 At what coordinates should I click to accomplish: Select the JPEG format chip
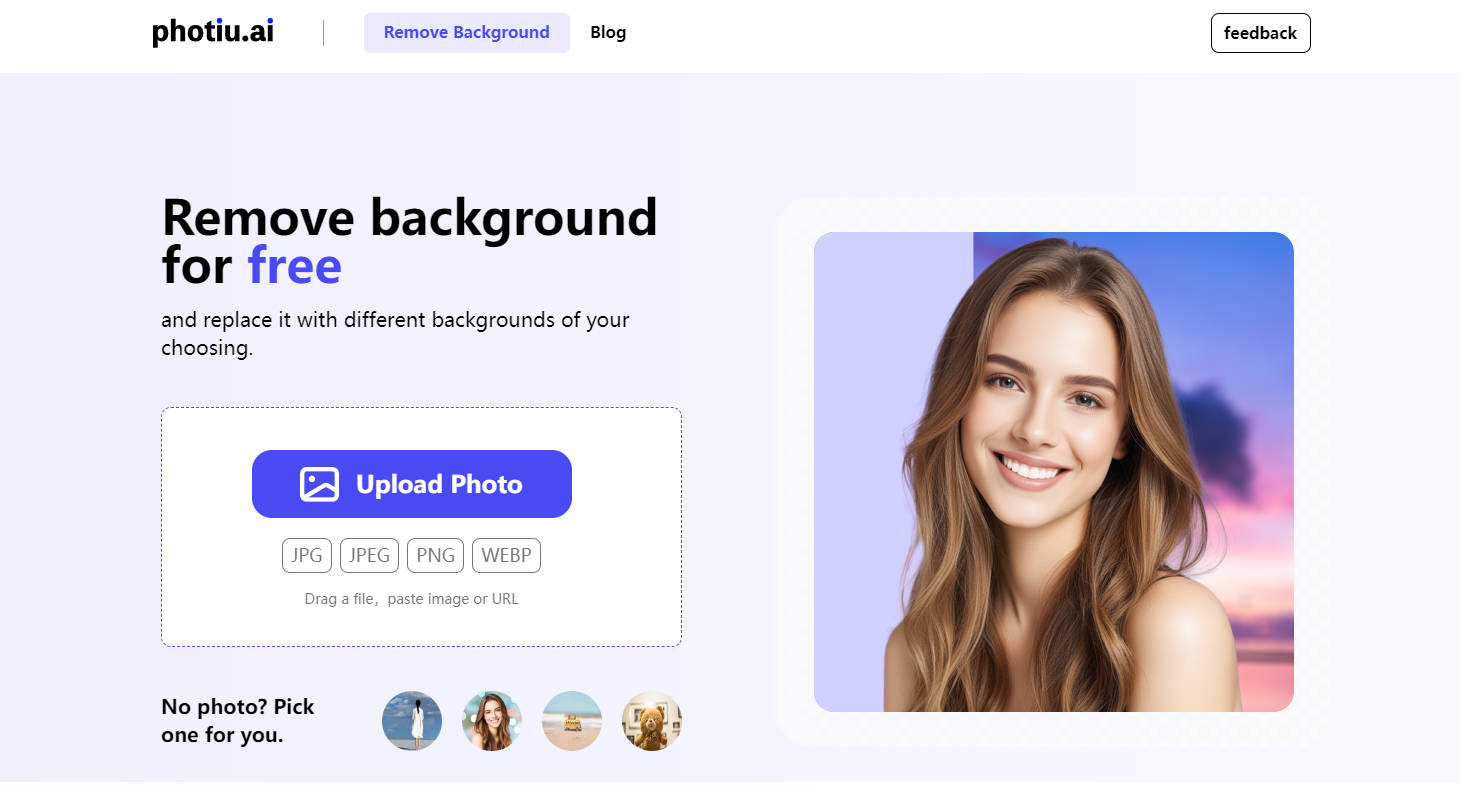[369, 555]
